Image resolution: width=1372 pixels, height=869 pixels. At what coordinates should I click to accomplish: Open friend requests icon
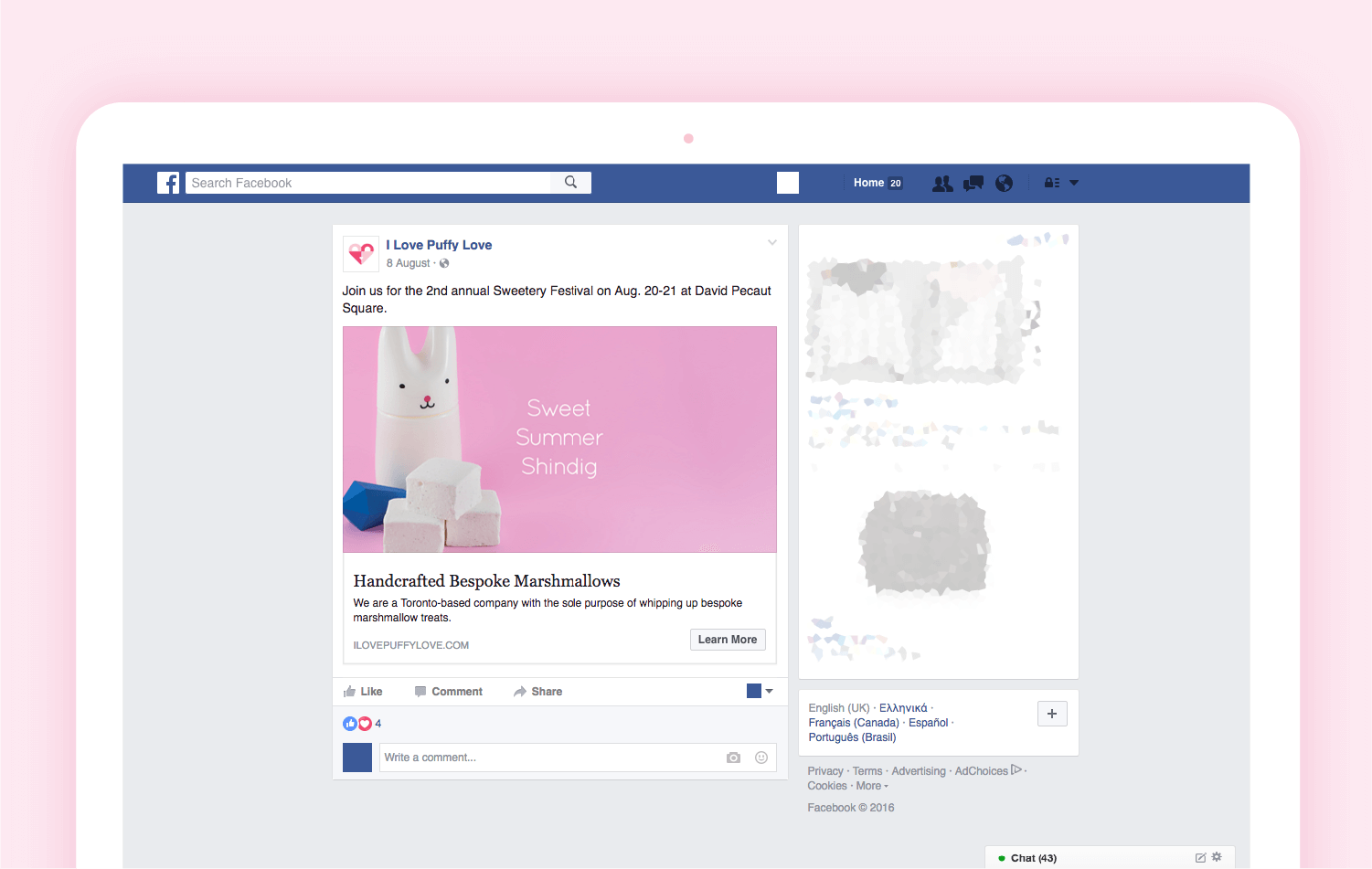942,184
